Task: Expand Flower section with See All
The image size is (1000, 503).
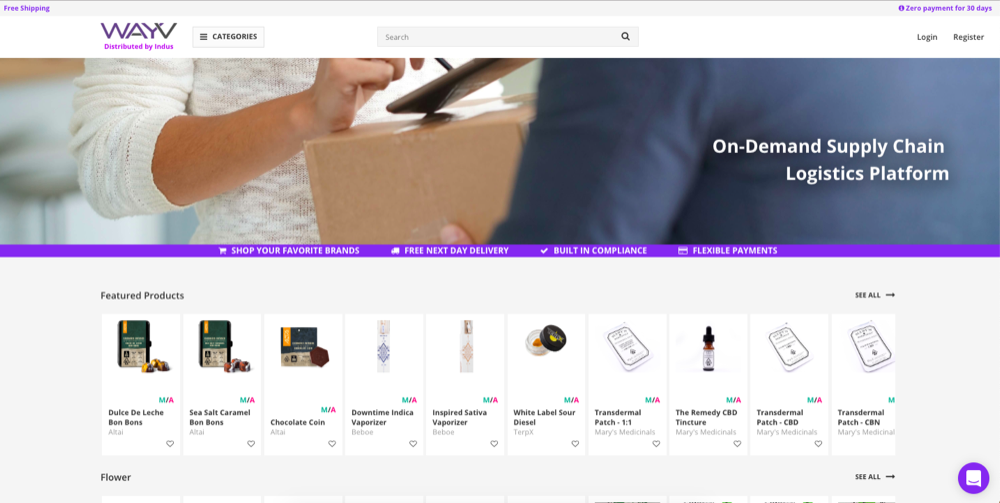Action: point(874,477)
